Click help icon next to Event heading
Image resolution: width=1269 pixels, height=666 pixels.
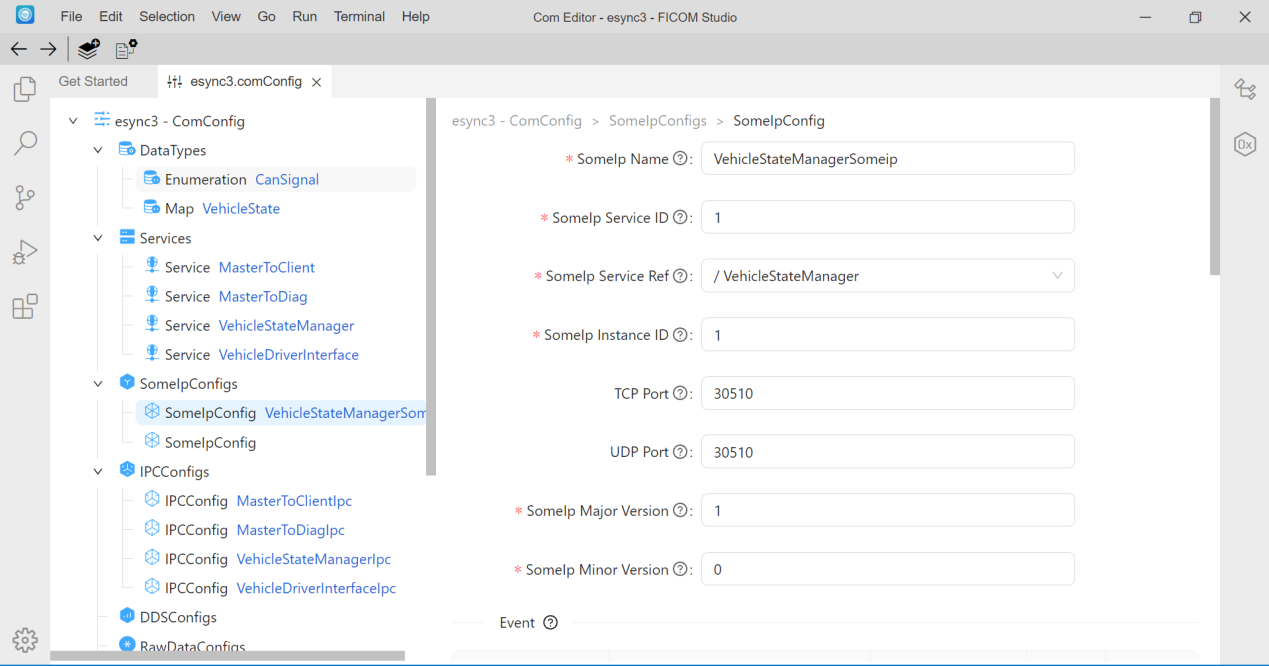point(550,622)
